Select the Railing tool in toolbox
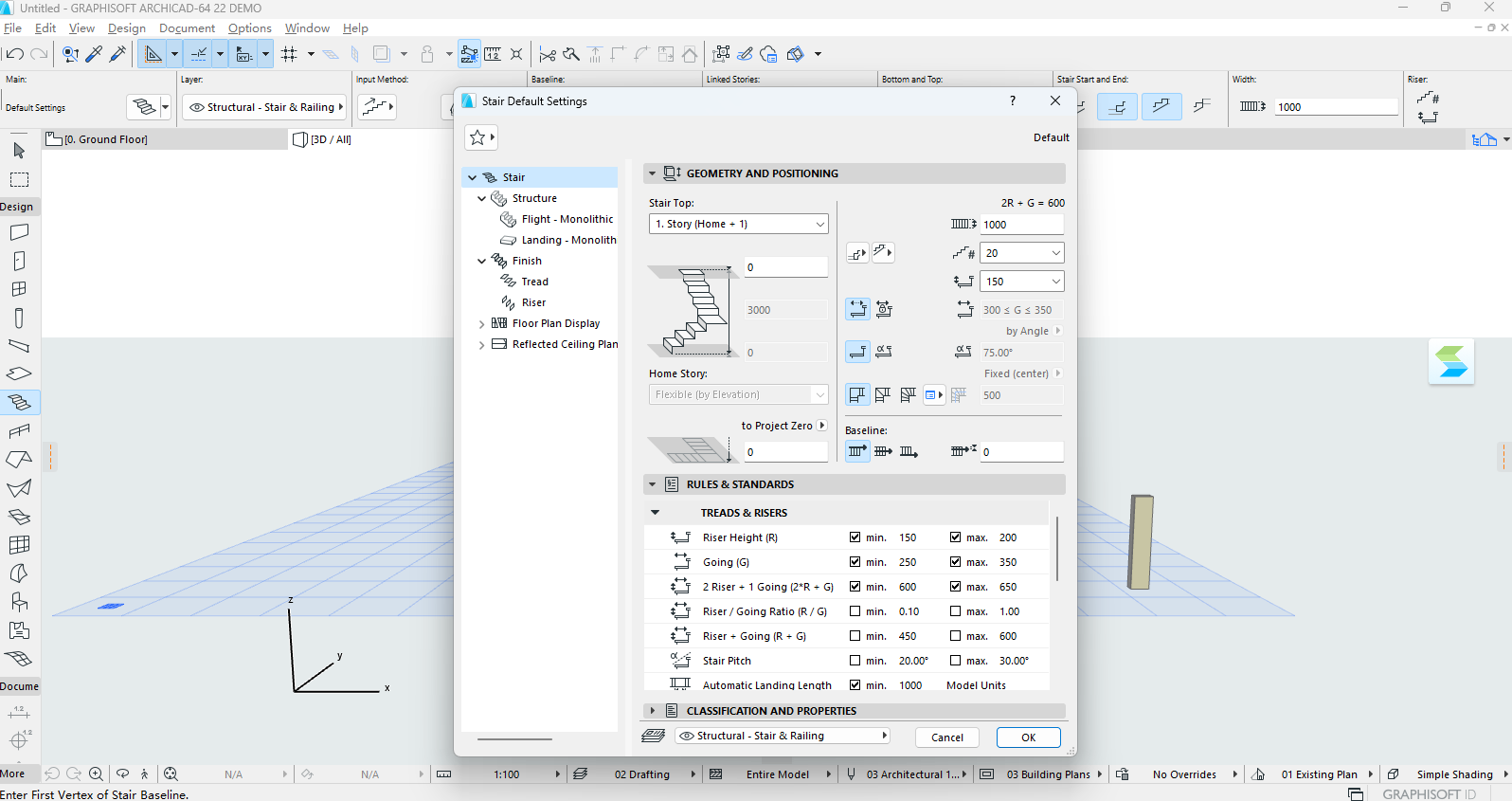Image resolution: width=1512 pixels, height=801 pixels. point(19,431)
